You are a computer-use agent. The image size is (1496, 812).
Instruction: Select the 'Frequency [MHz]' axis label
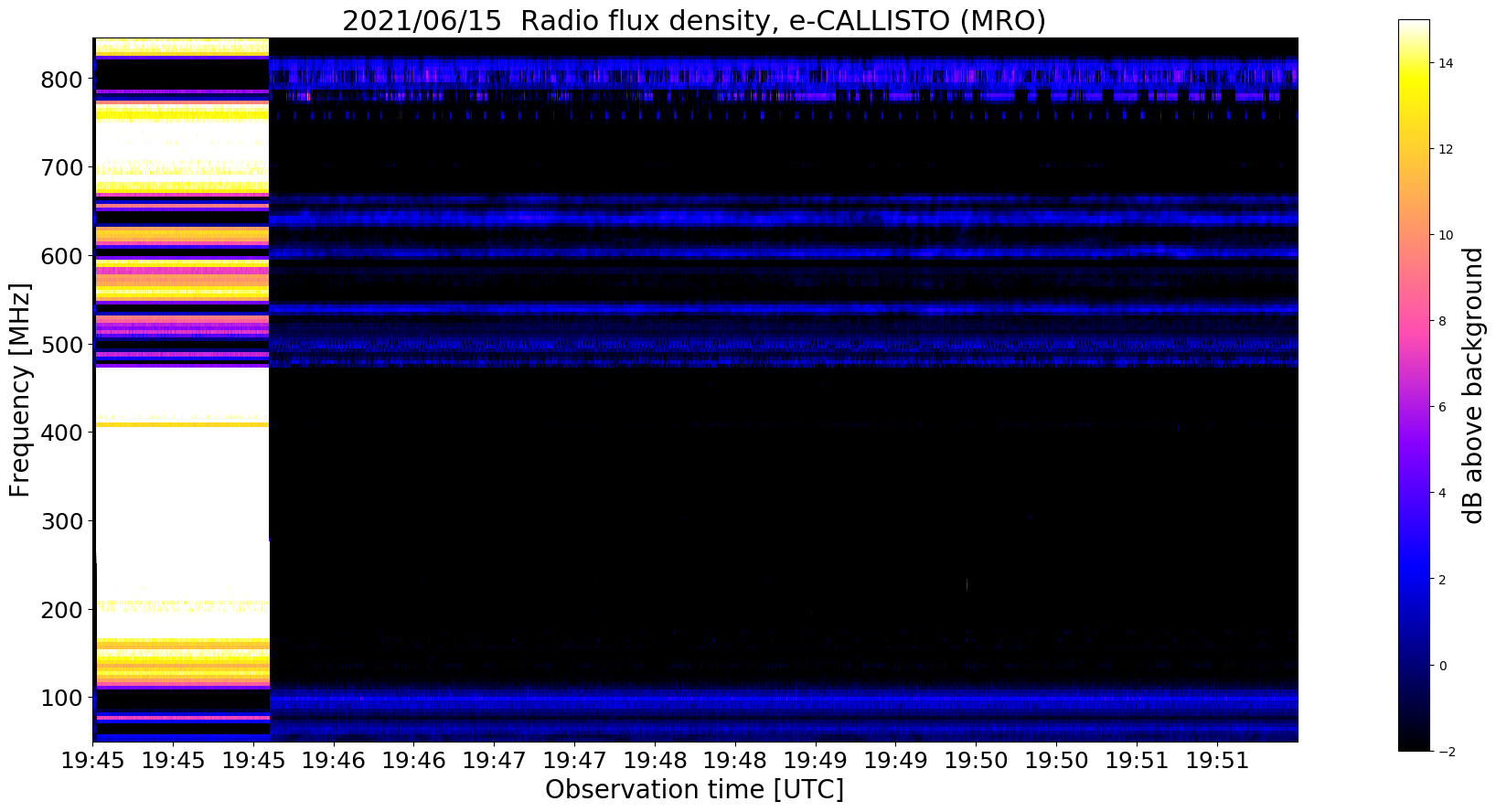point(20,390)
